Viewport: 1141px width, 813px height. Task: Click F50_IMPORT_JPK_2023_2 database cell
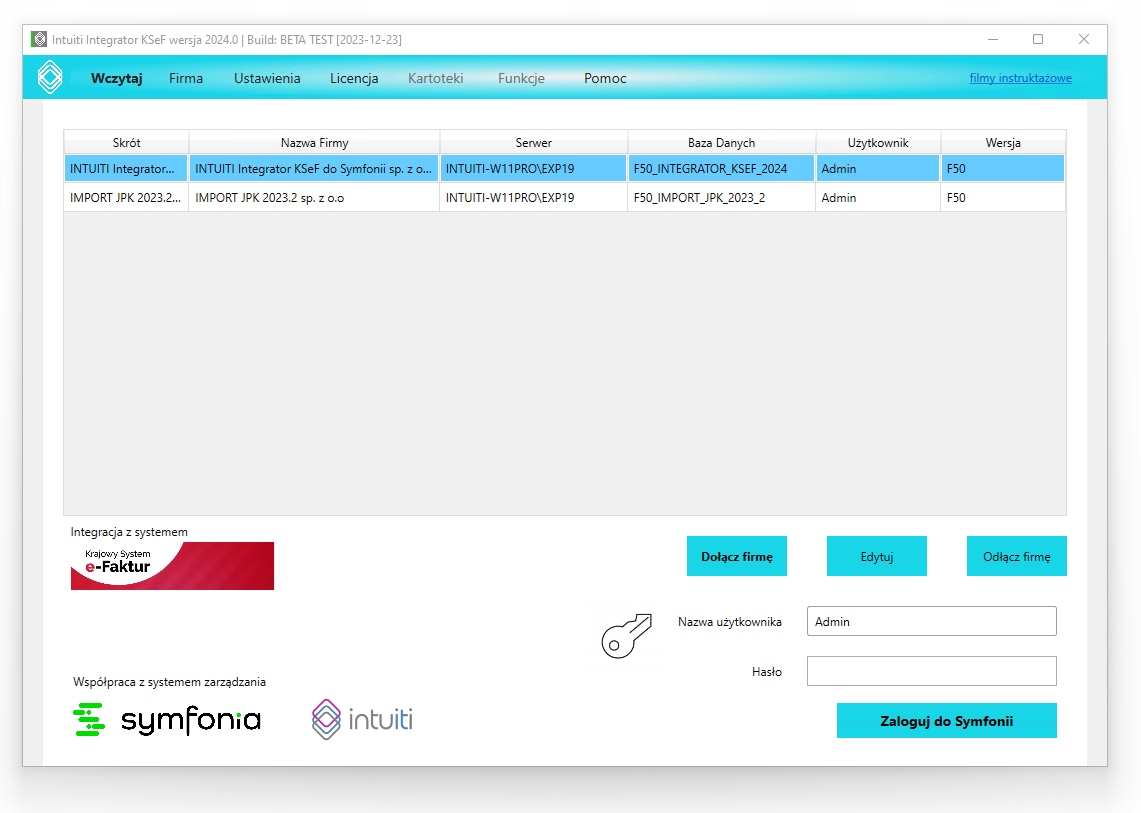pyautogui.click(x=721, y=197)
